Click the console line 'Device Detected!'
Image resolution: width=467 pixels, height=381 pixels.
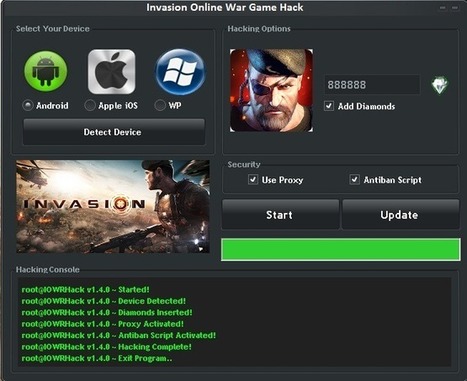[103, 301]
